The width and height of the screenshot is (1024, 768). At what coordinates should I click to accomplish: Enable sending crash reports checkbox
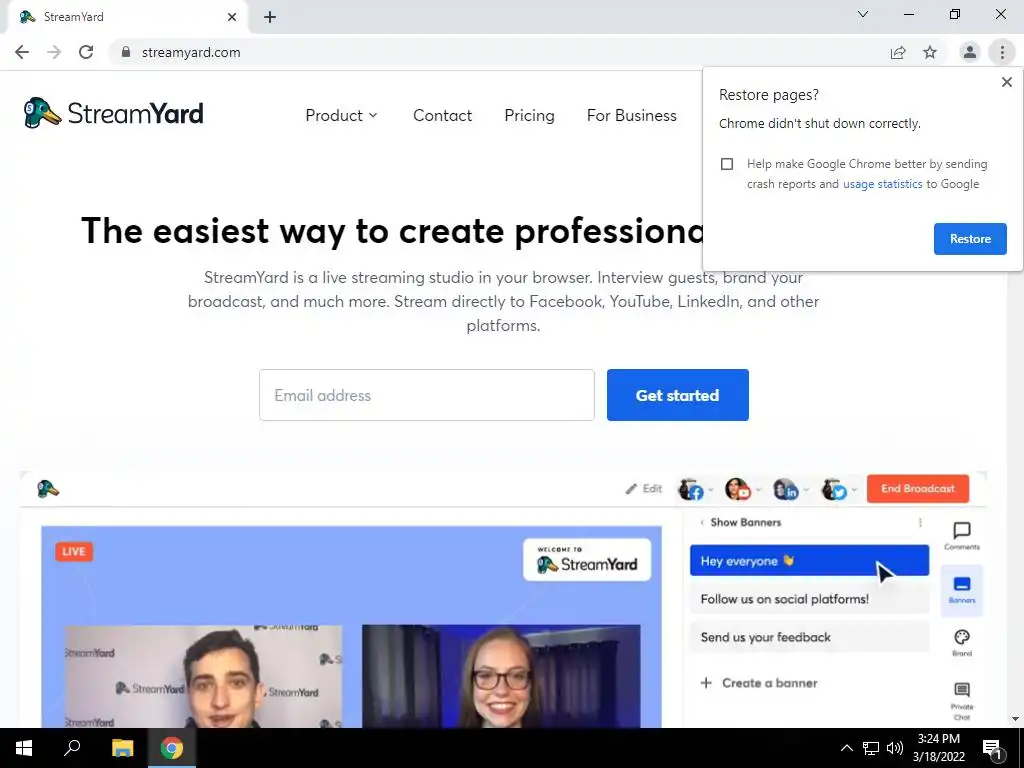pyautogui.click(x=727, y=164)
